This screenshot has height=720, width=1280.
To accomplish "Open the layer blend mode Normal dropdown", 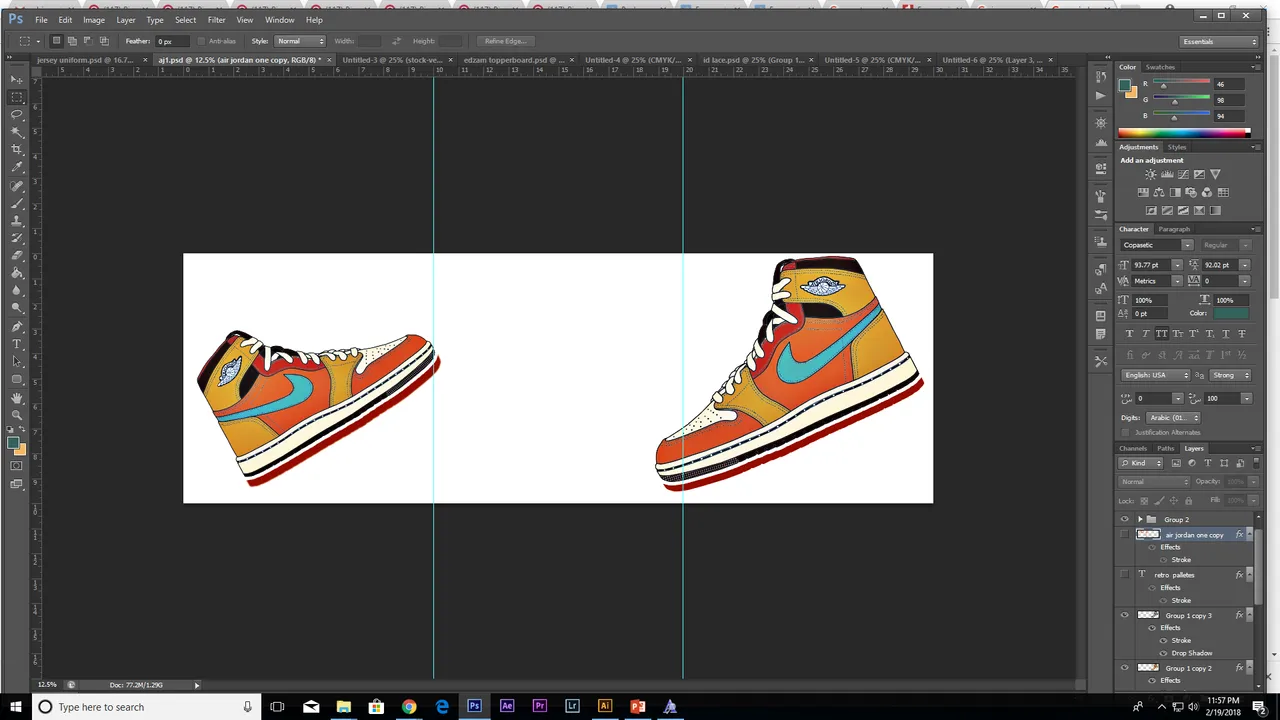I will click(1154, 482).
